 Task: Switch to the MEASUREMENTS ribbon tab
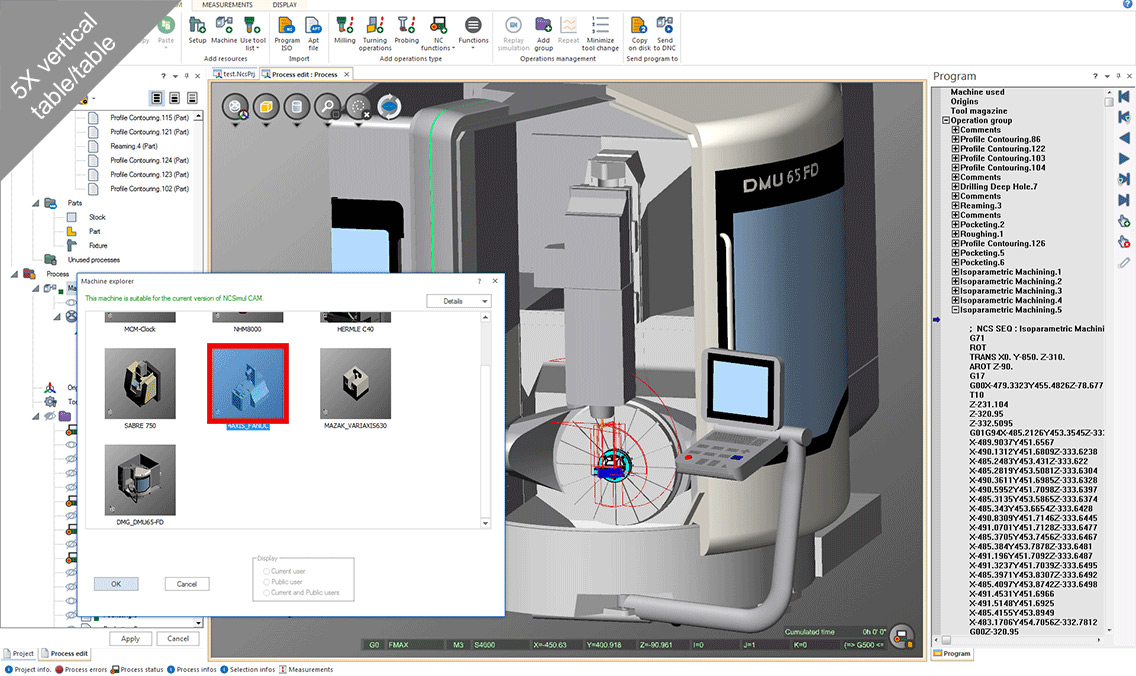227,5
